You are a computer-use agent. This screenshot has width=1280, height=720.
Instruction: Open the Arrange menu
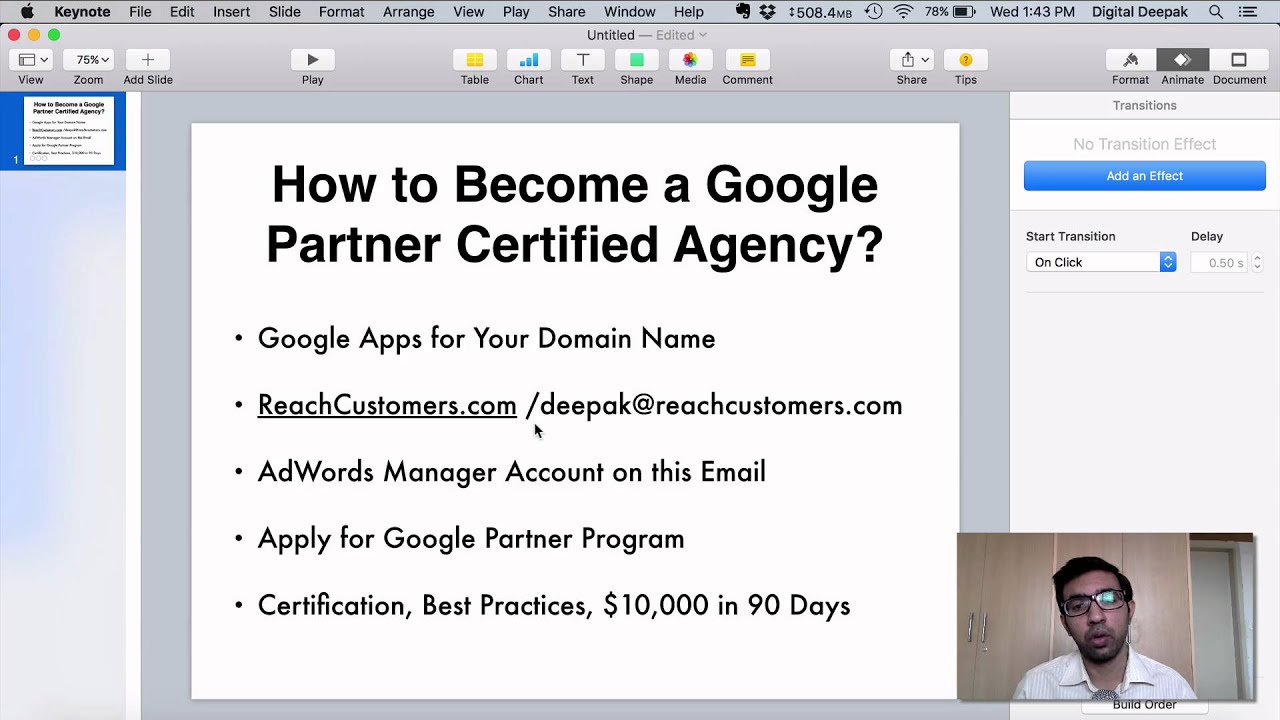tap(408, 12)
